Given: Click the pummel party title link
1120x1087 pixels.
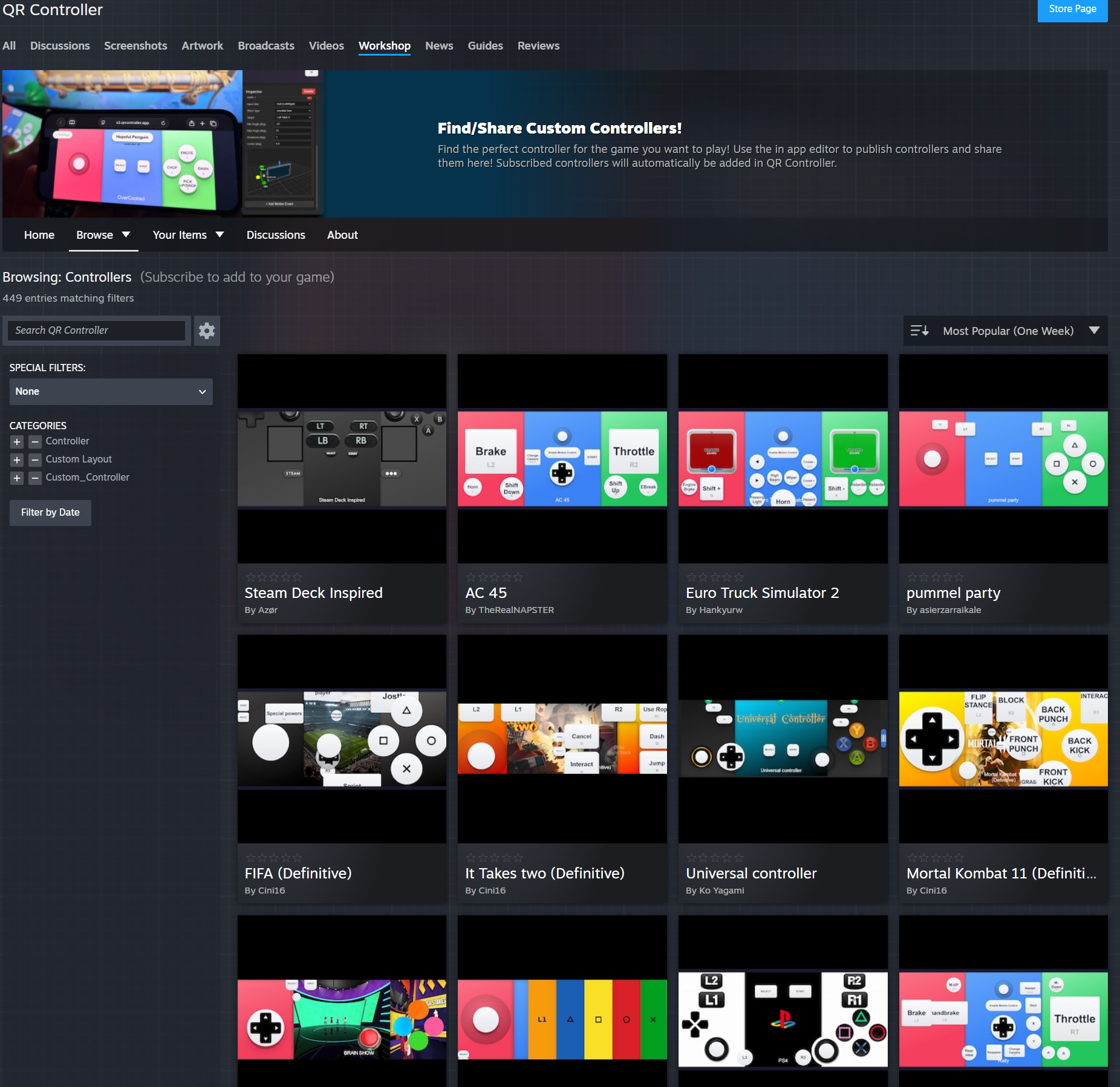Looking at the screenshot, I should tap(954, 593).
